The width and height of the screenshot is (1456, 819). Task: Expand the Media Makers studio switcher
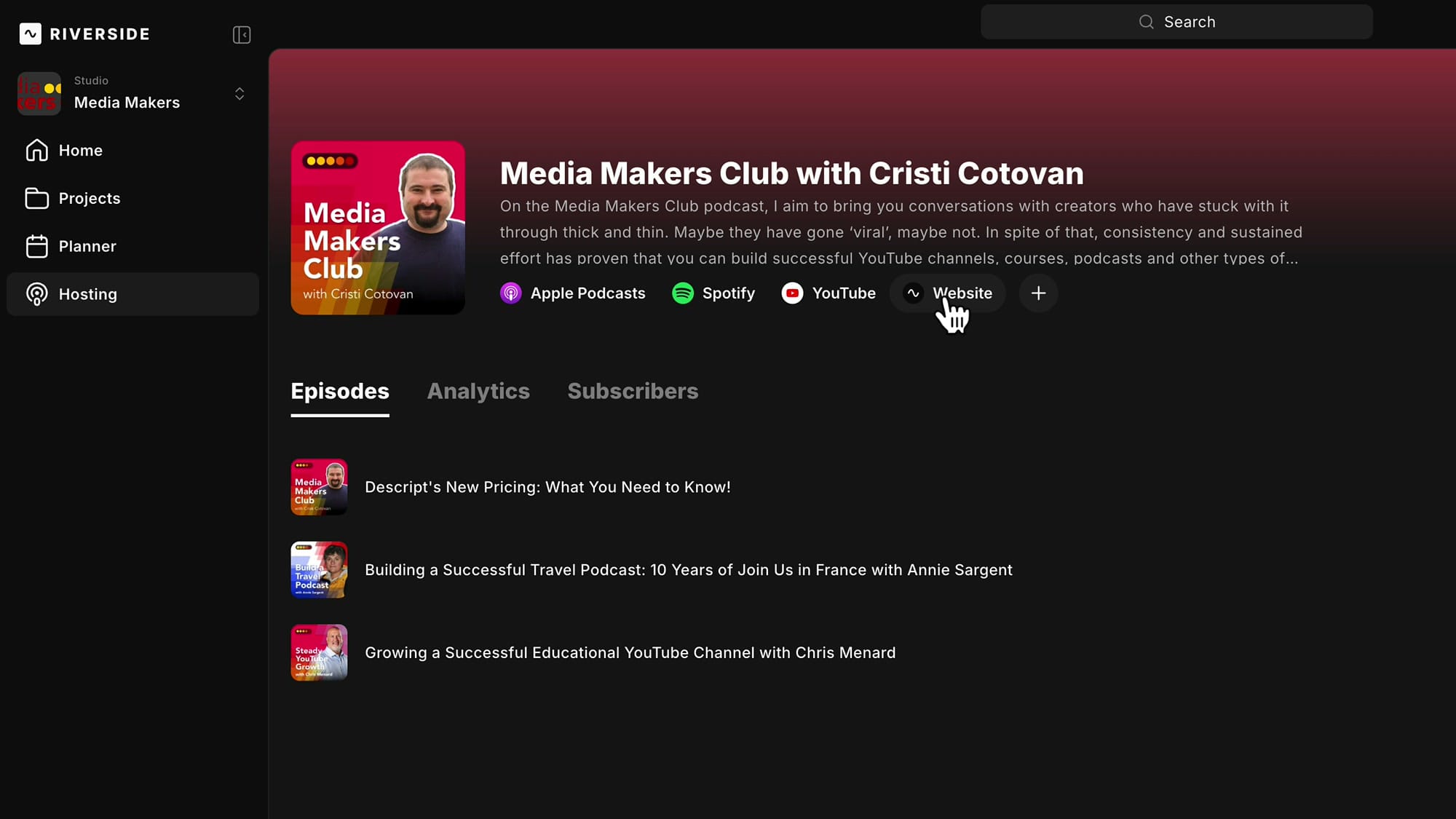(x=240, y=94)
